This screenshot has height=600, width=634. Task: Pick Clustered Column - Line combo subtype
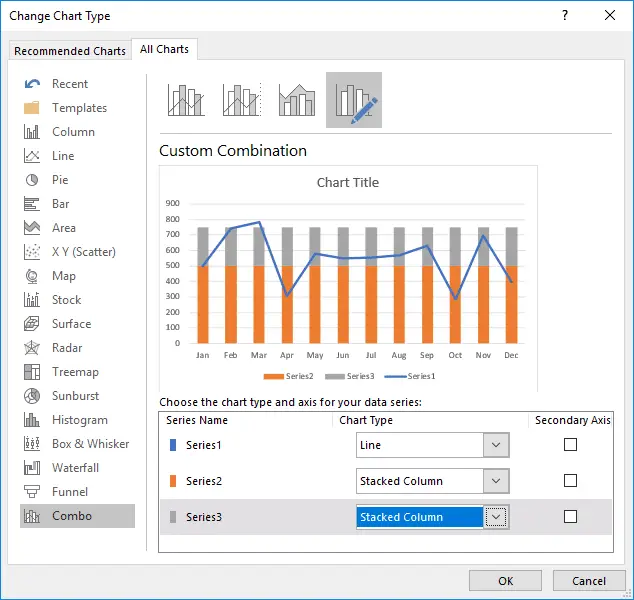[x=186, y=100]
